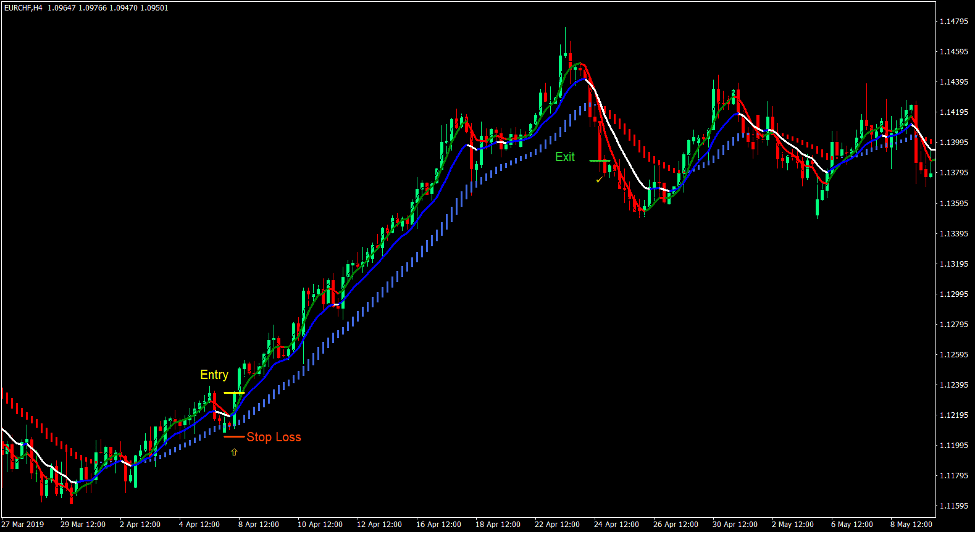Click the yellow check mark below Exit line

599,178
